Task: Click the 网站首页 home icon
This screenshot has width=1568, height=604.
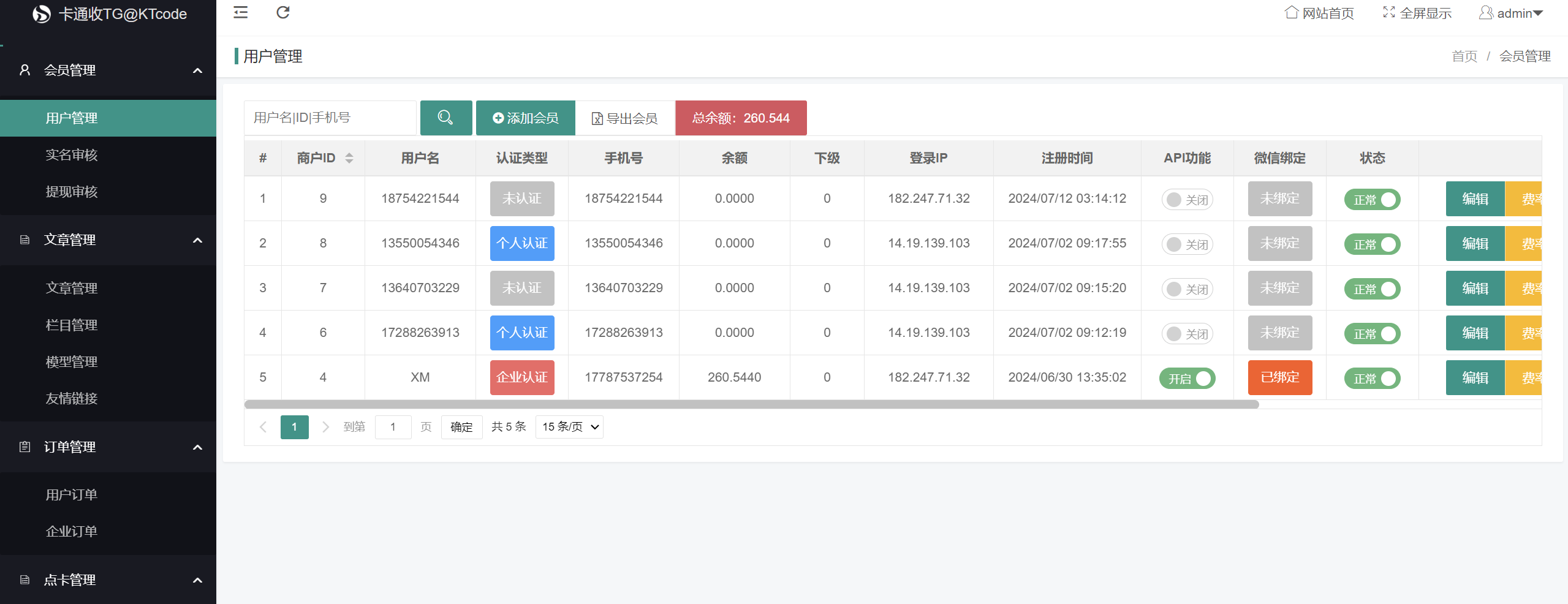Action: tap(1291, 13)
